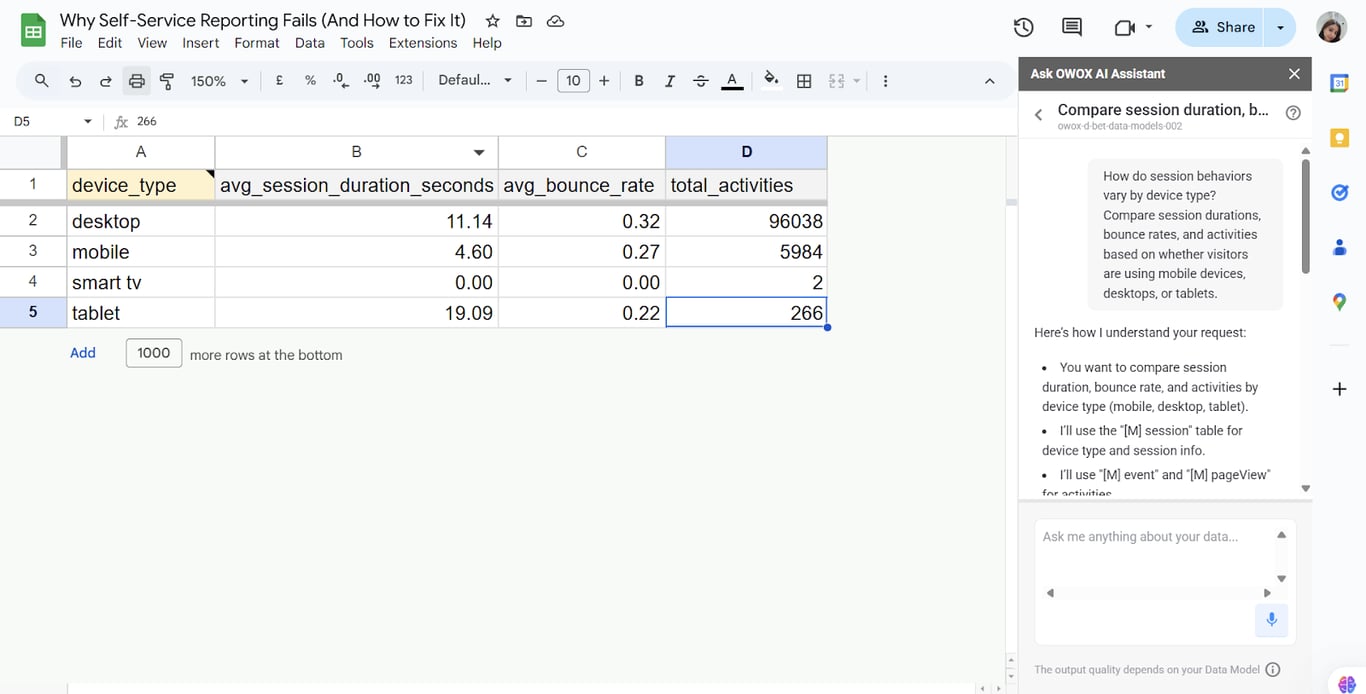The image size is (1366, 694).
Task: Toggle strikethrough formatting
Action: (701, 81)
